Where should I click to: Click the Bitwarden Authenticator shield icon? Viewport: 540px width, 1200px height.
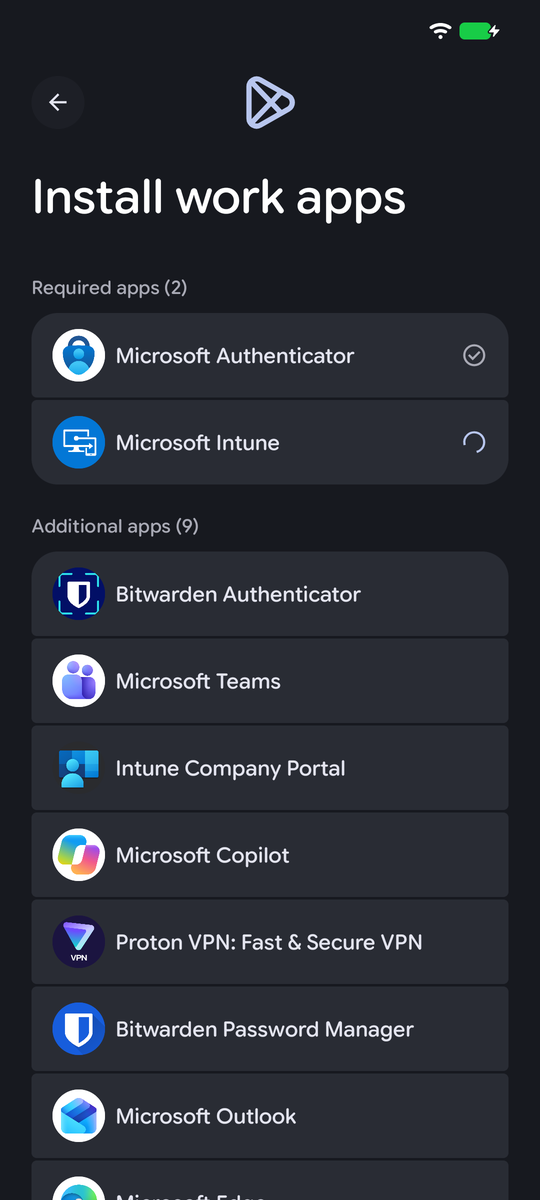coord(78,594)
